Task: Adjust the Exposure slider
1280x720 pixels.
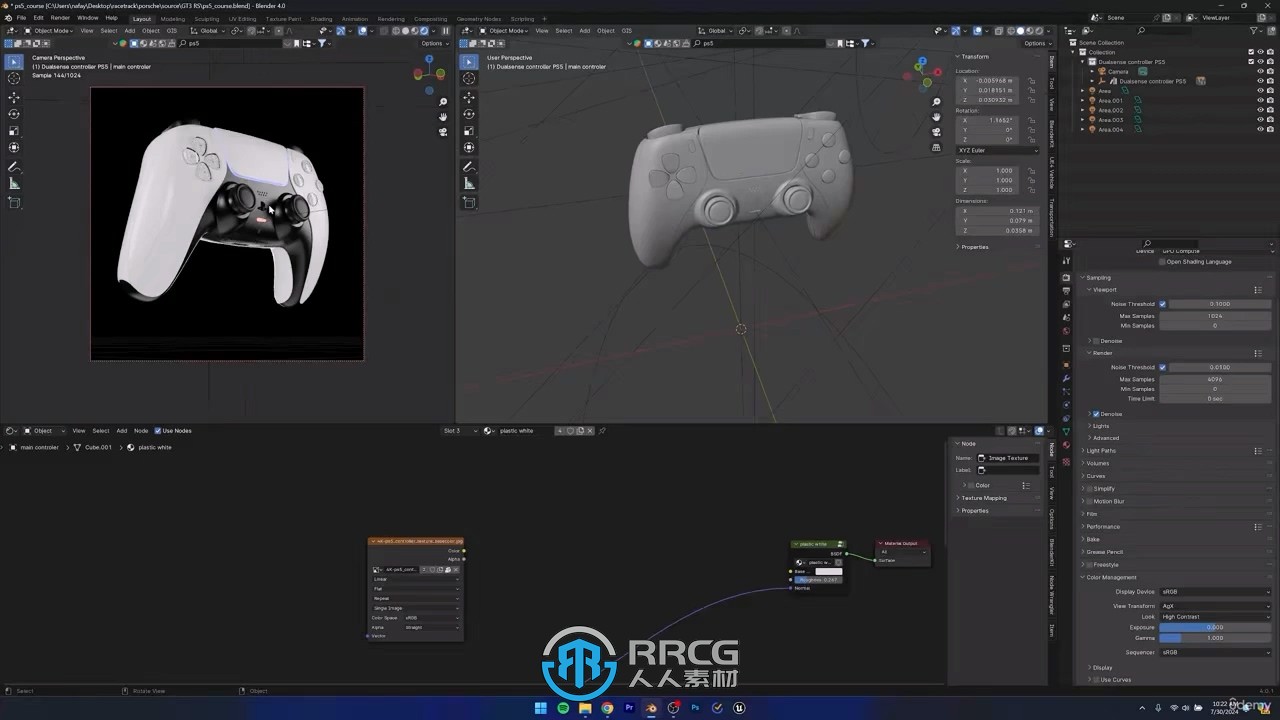Action: 1215,627
